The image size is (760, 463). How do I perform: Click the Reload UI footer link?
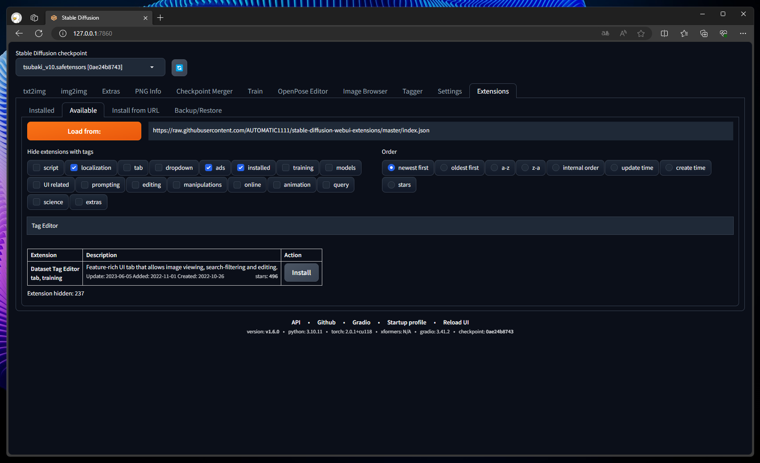click(456, 322)
